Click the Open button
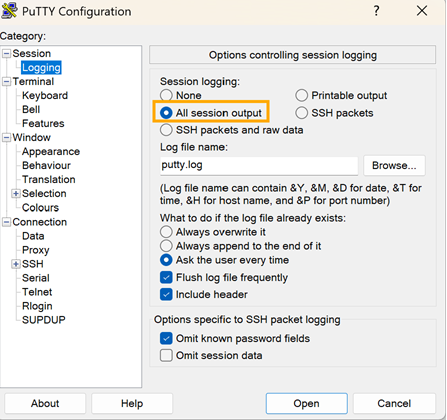 click(306, 403)
